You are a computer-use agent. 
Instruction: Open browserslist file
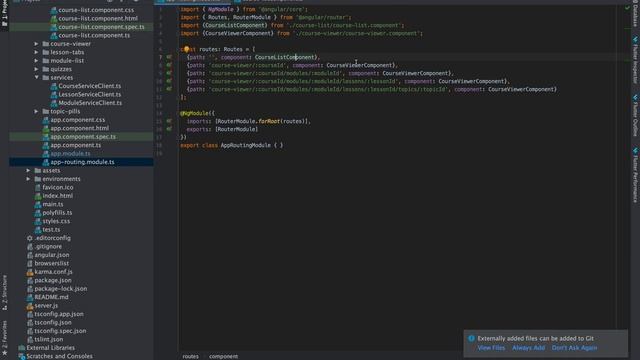pos(51,263)
